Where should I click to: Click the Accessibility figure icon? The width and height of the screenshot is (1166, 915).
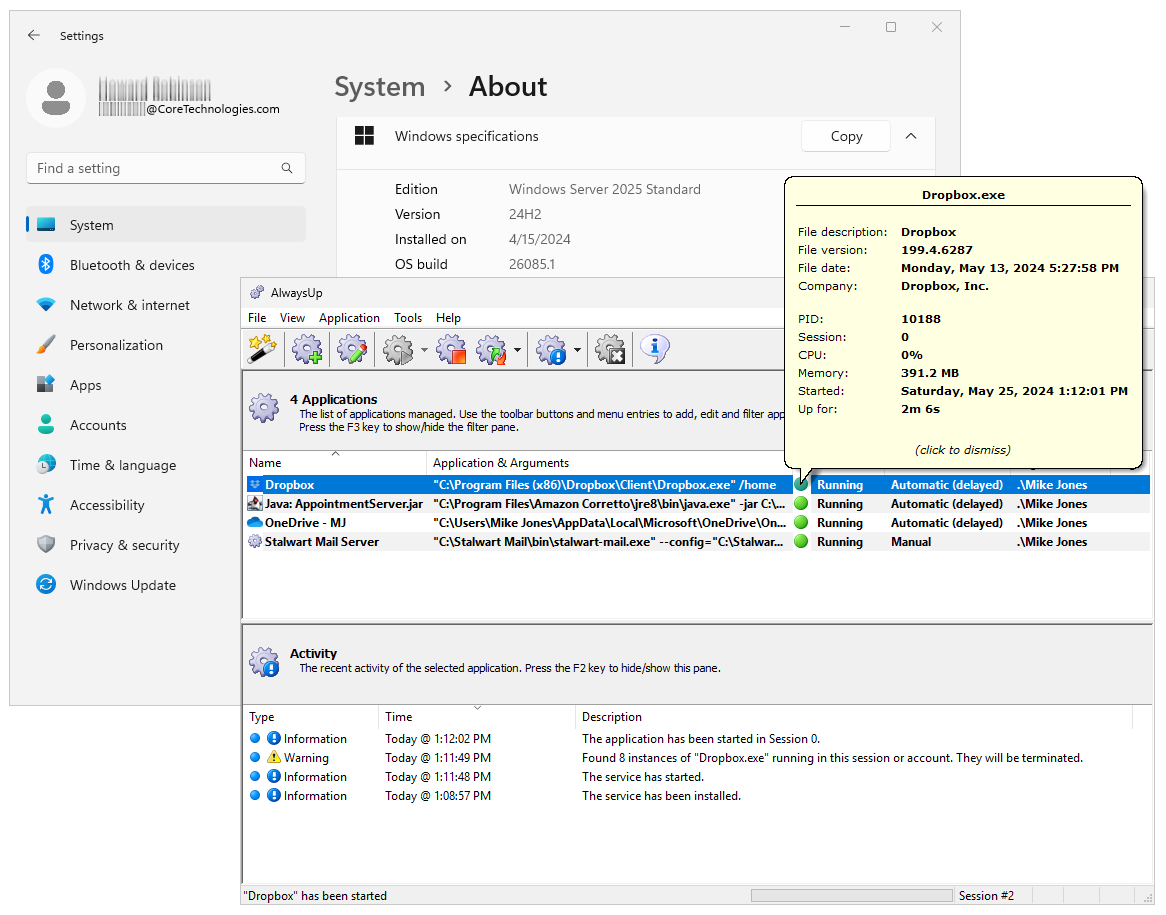coord(46,504)
